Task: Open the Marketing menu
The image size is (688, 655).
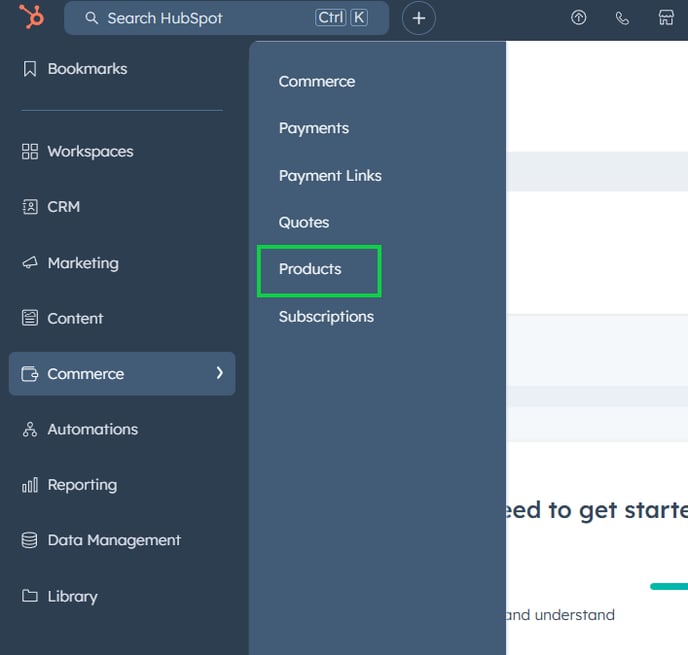Action: click(x=83, y=263)
